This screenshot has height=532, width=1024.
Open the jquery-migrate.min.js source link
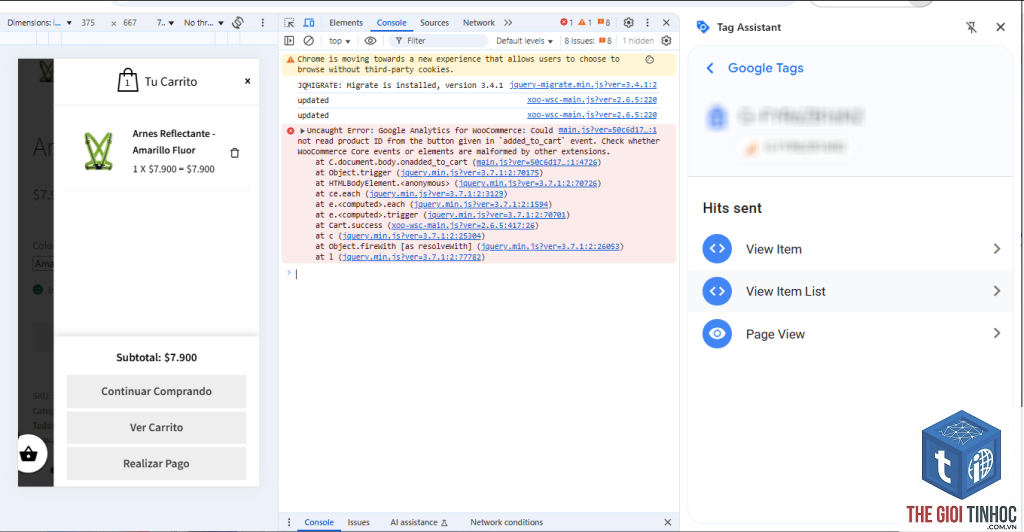(x=583, y=85)
